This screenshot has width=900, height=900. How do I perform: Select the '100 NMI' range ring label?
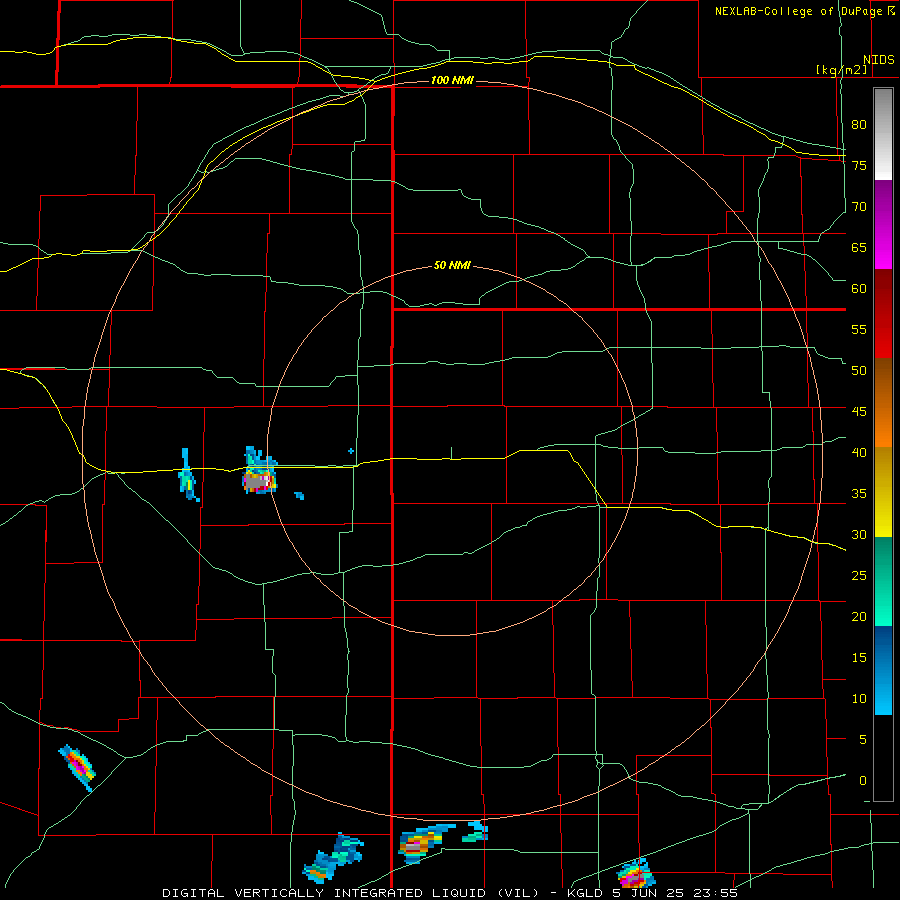click(452, 80)
